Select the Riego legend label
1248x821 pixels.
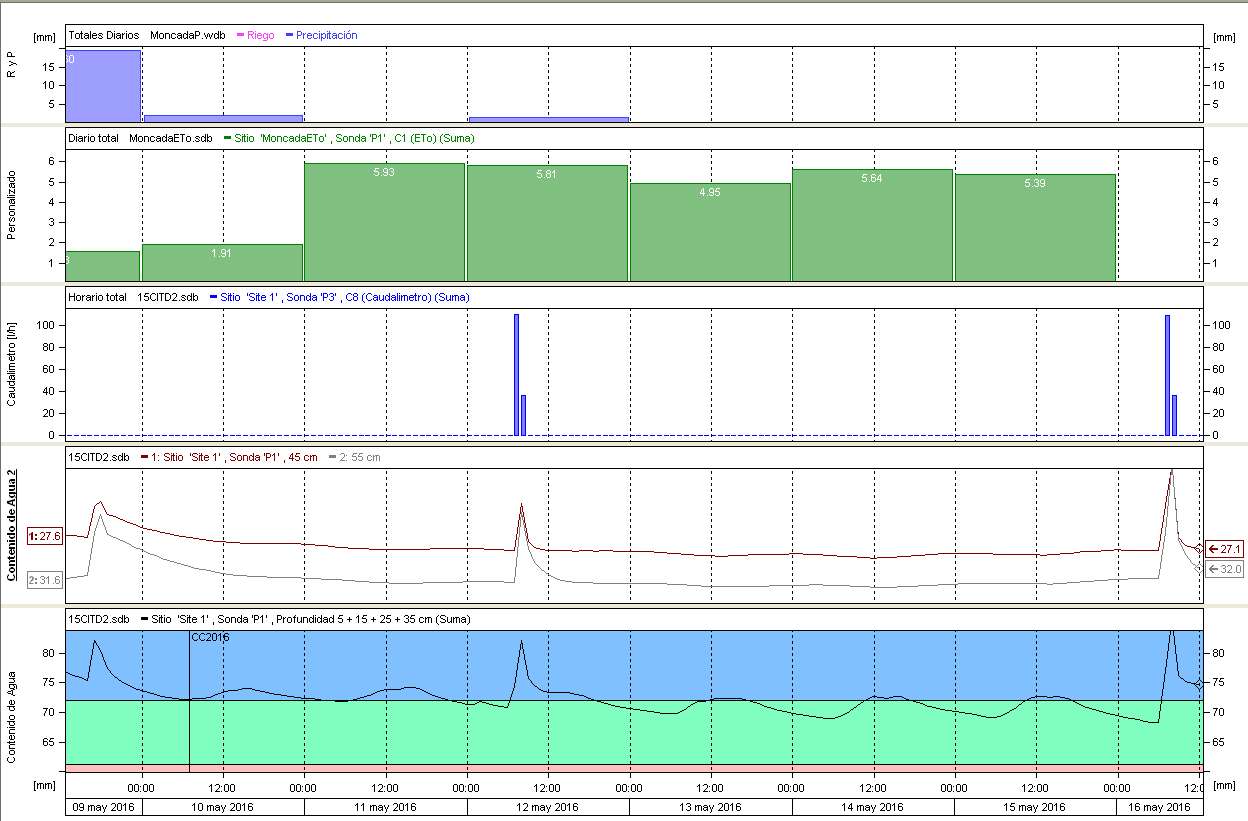click(x=261, y=35)
